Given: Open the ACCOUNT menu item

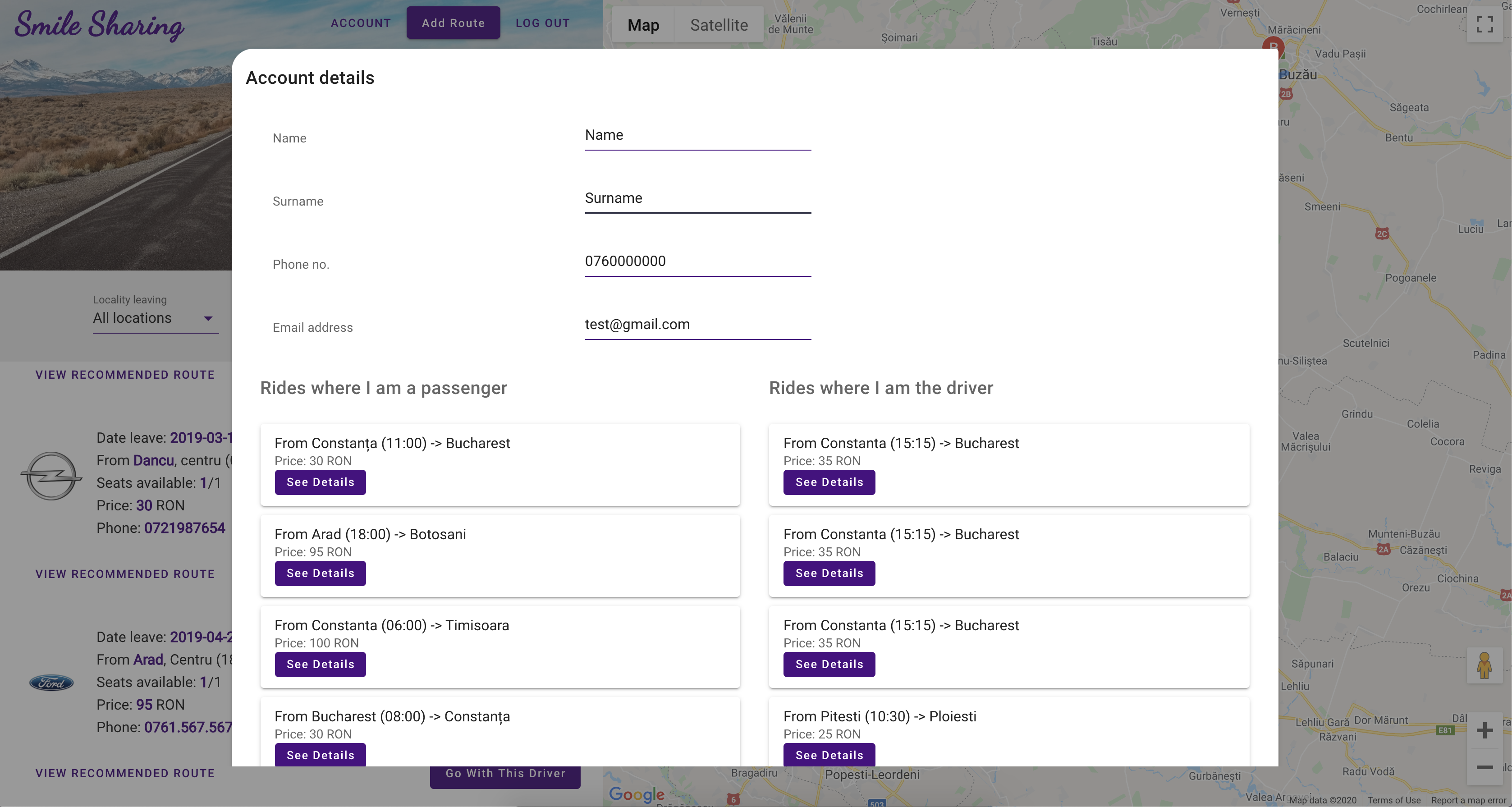Looking at the screenshot, I should coord(360,23).
